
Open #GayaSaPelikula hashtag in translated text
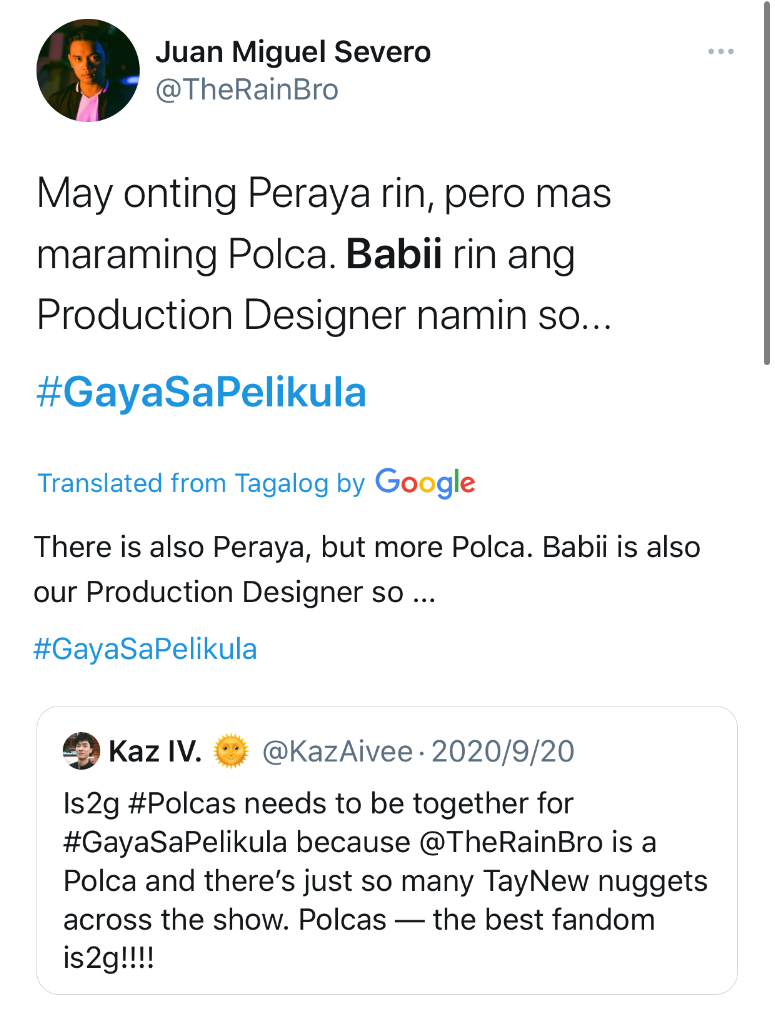point(146,649)
